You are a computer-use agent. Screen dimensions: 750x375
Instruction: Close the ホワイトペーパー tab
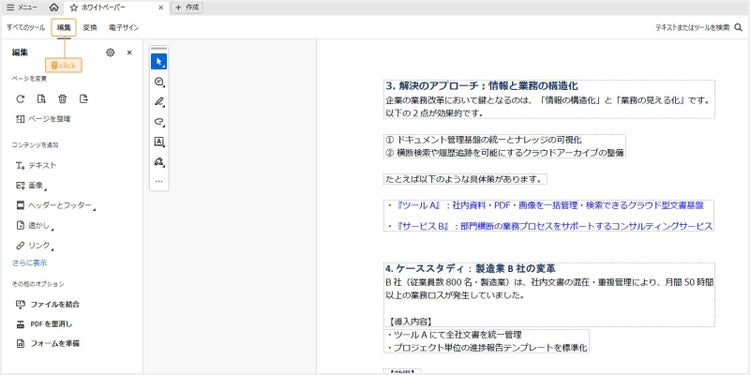(x=161, y=7)
